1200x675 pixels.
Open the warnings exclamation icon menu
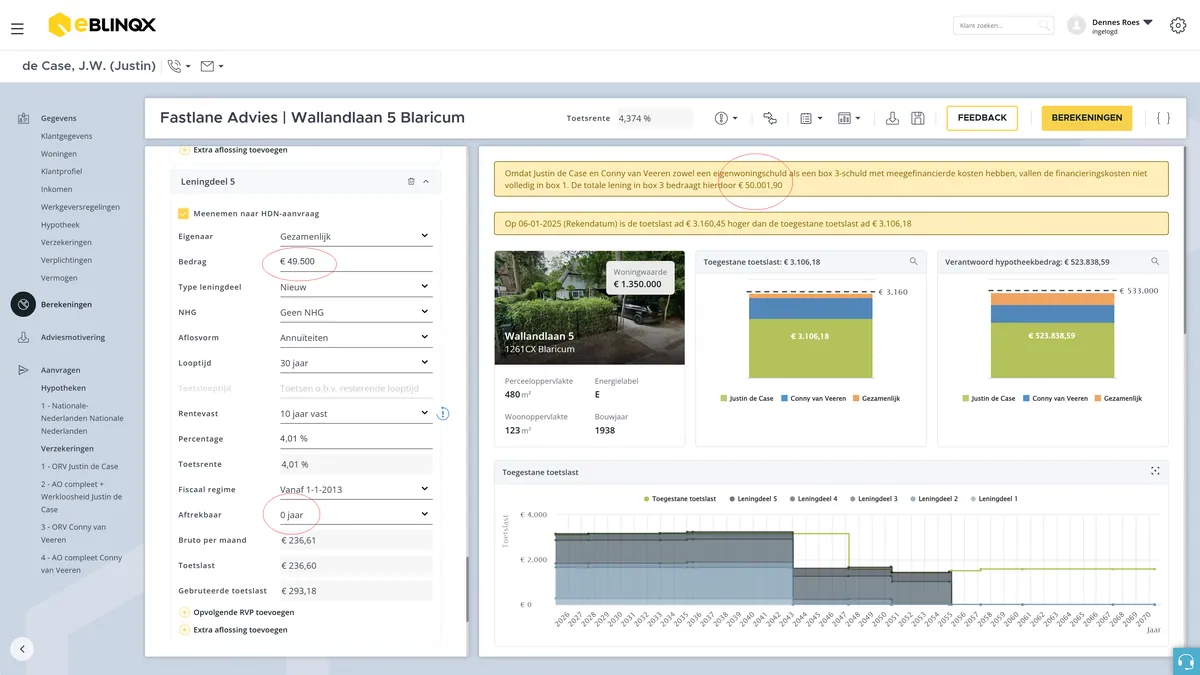[726, 118]
